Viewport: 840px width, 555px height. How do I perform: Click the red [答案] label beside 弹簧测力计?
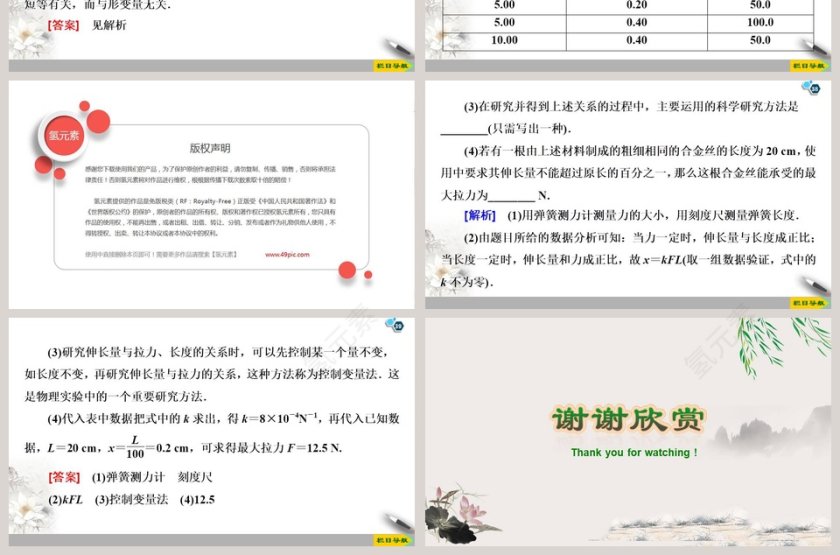tap(64, 477)
